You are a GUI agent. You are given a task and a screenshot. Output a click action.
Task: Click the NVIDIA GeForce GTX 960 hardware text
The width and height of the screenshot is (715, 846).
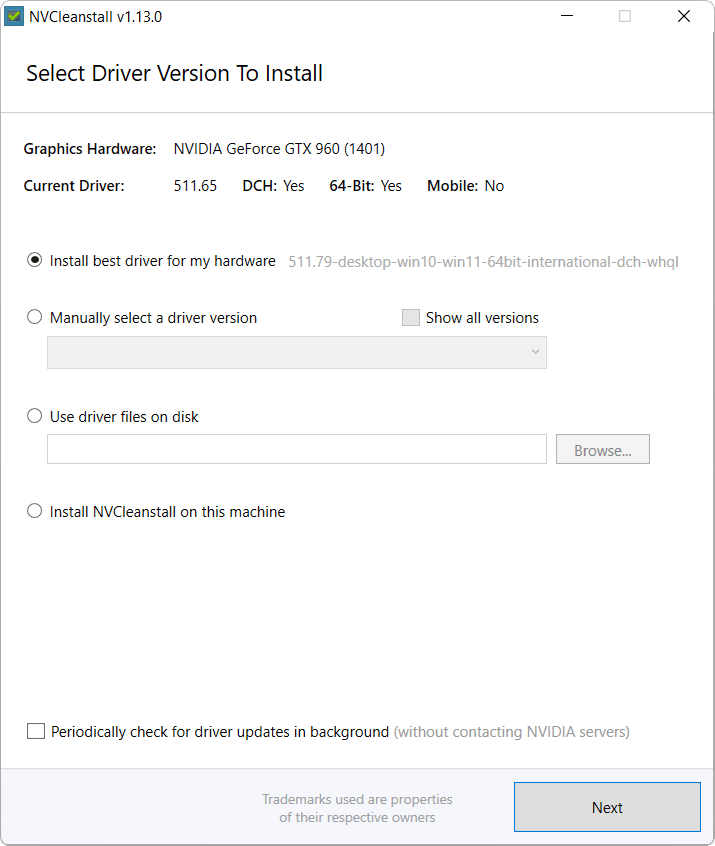(279, 149)
